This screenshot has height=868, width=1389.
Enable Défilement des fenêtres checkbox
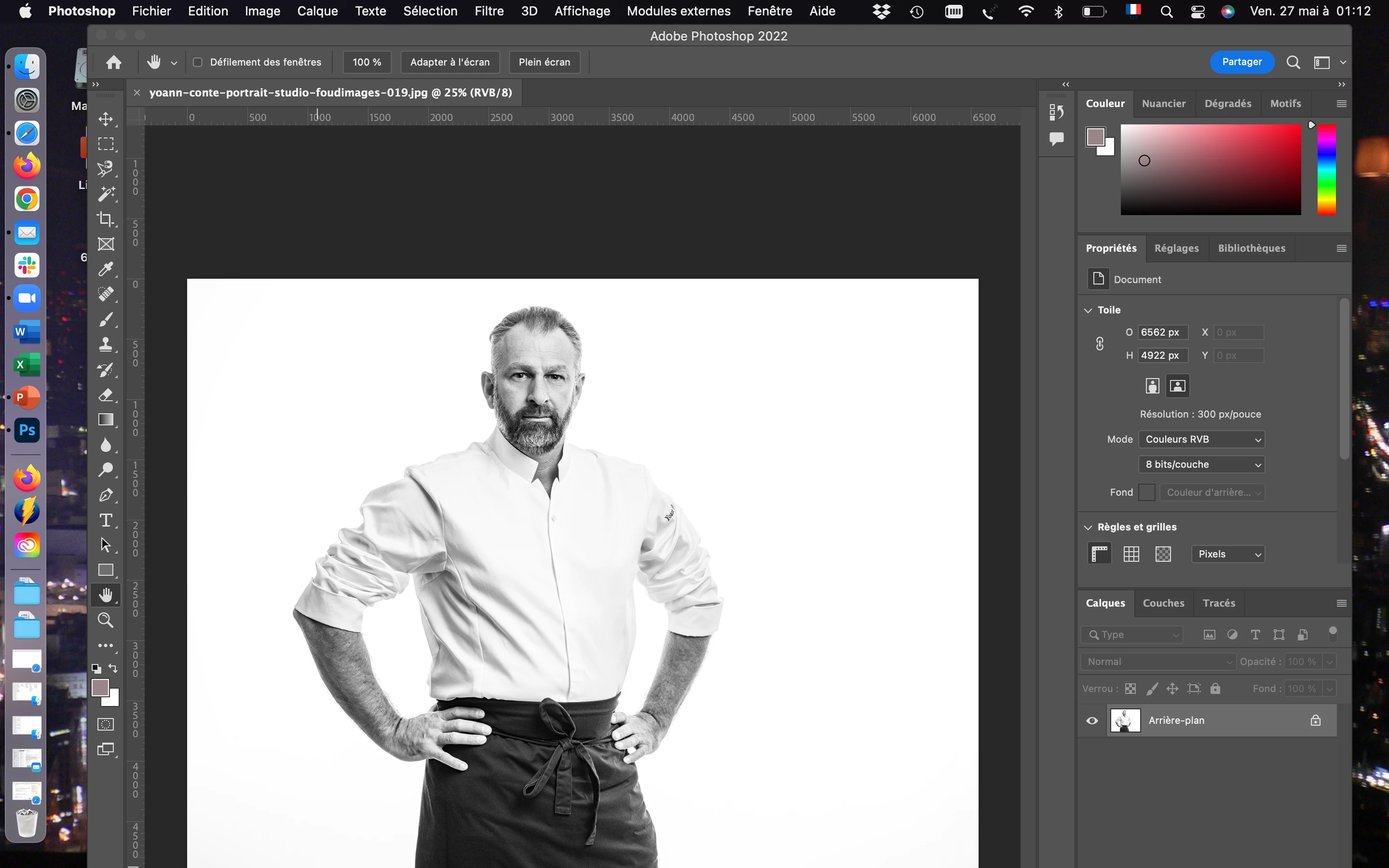point(197,62)
